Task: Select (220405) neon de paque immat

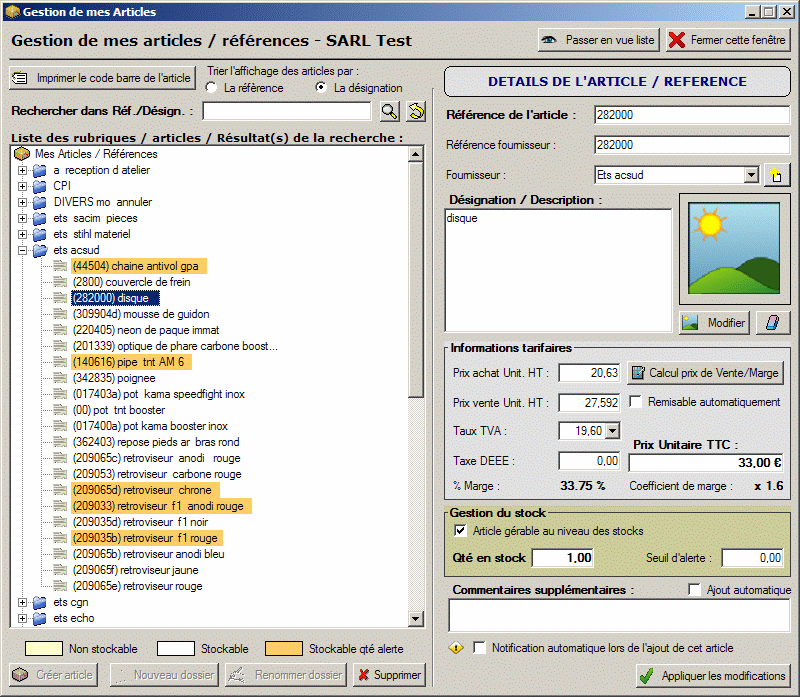Action: coord(146,330)
